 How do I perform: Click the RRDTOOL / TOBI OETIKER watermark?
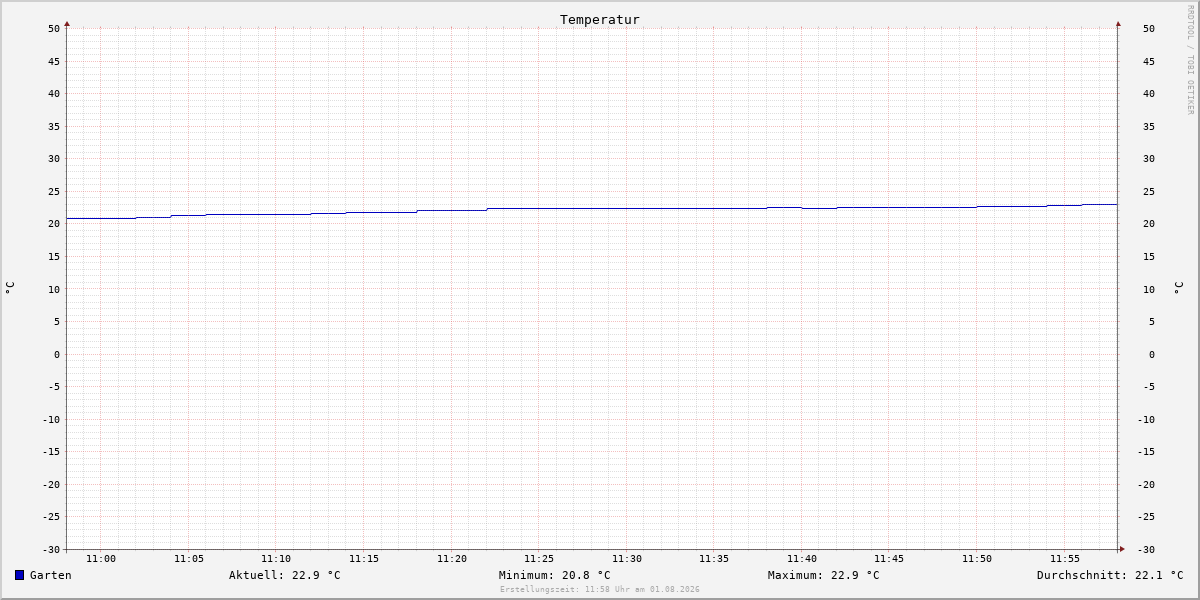[x=1190, y=59]
